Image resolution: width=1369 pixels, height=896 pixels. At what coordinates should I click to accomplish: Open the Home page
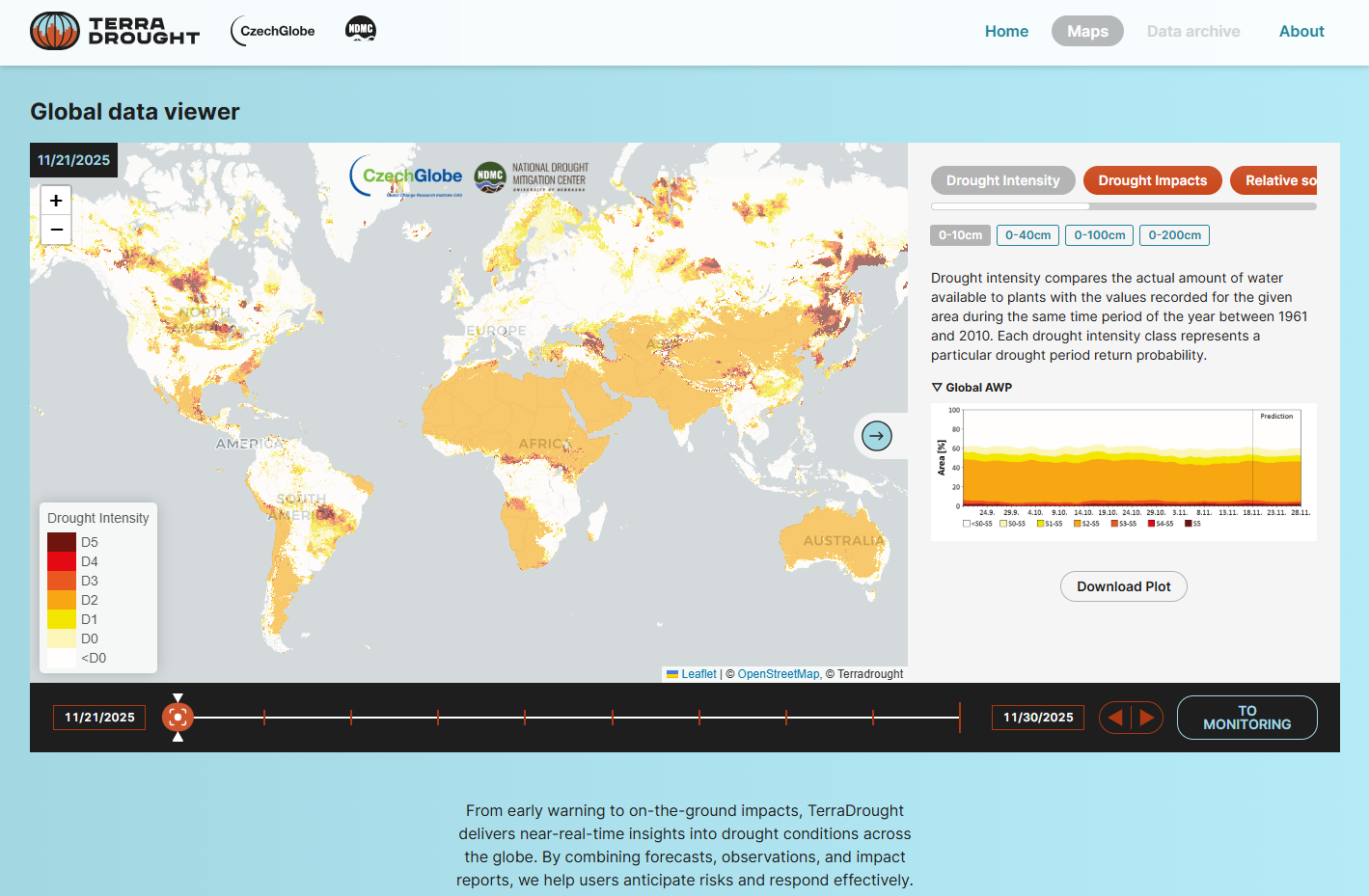click(1006, 32)
